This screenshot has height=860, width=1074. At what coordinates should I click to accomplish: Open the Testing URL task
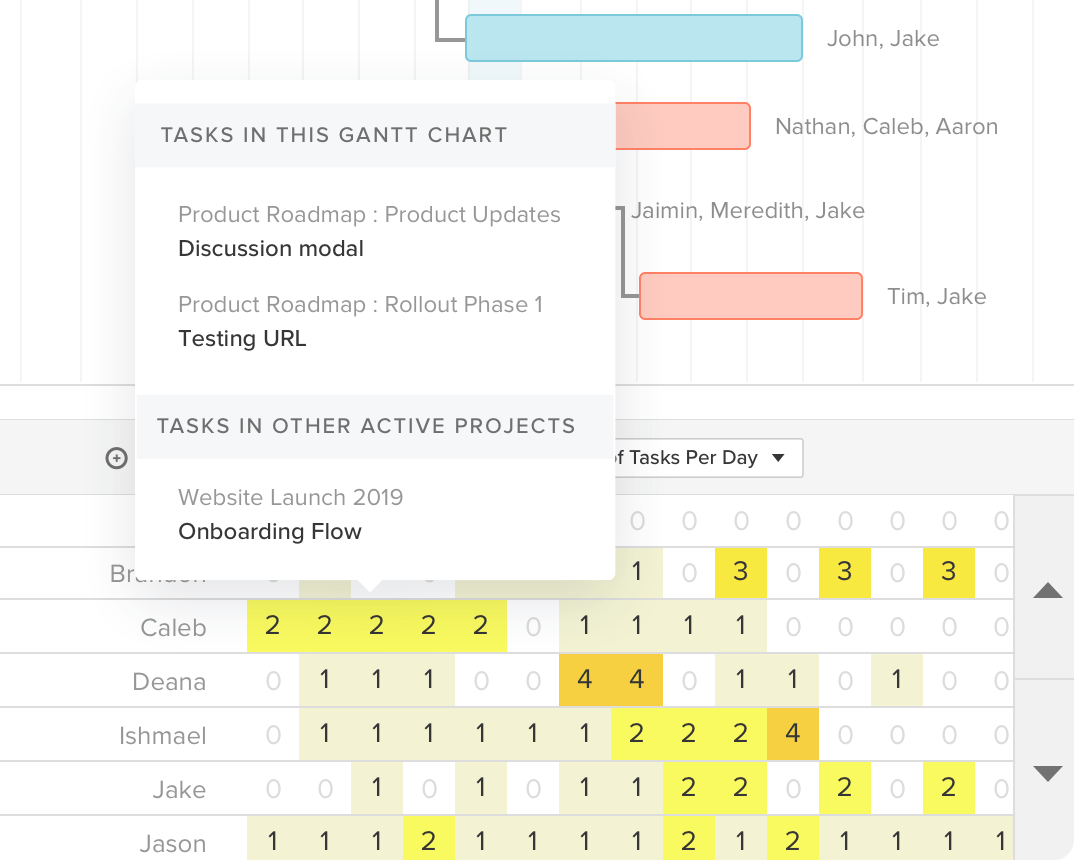[x=242, y=338]
